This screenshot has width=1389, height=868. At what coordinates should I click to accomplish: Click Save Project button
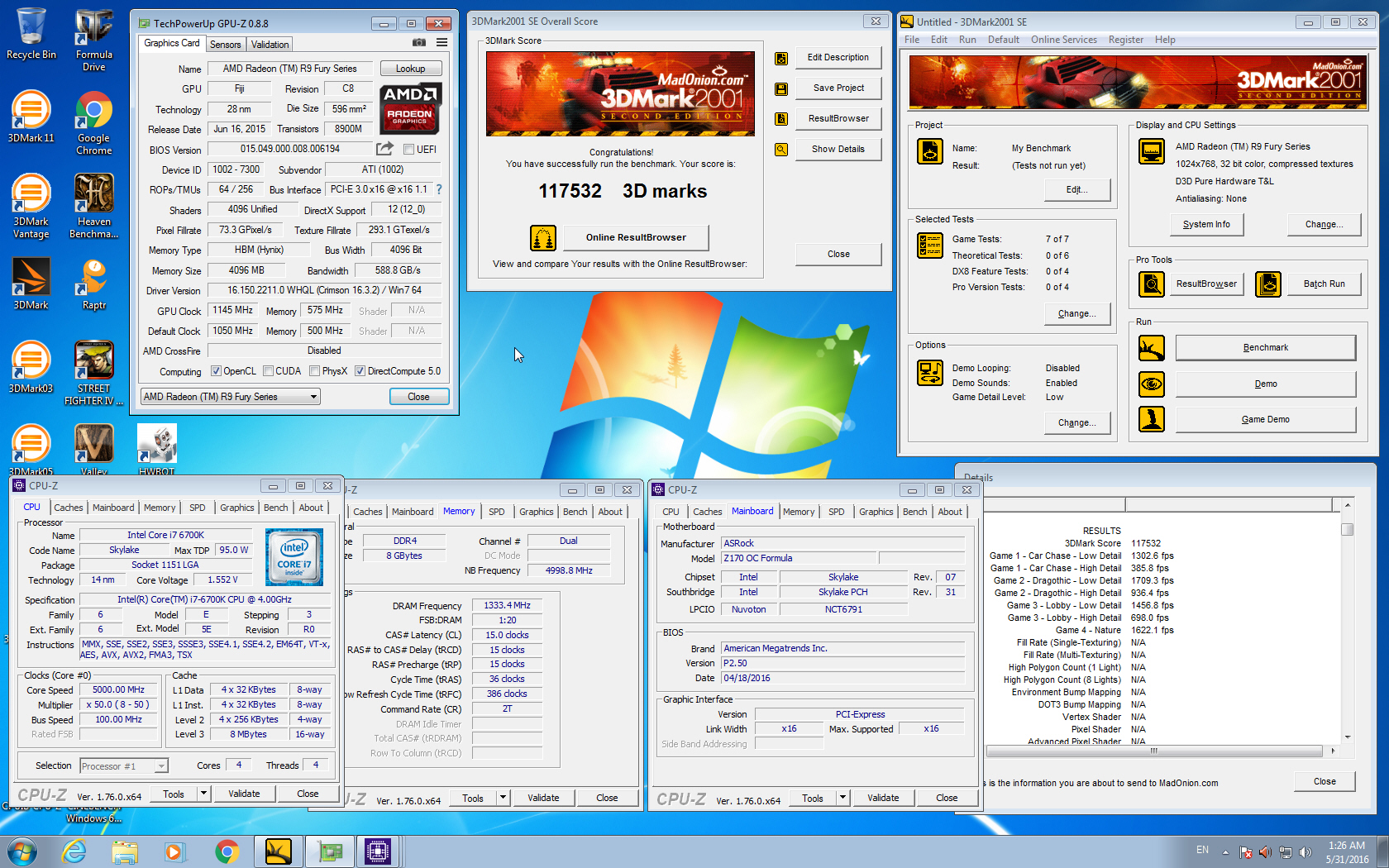[838, 88]
